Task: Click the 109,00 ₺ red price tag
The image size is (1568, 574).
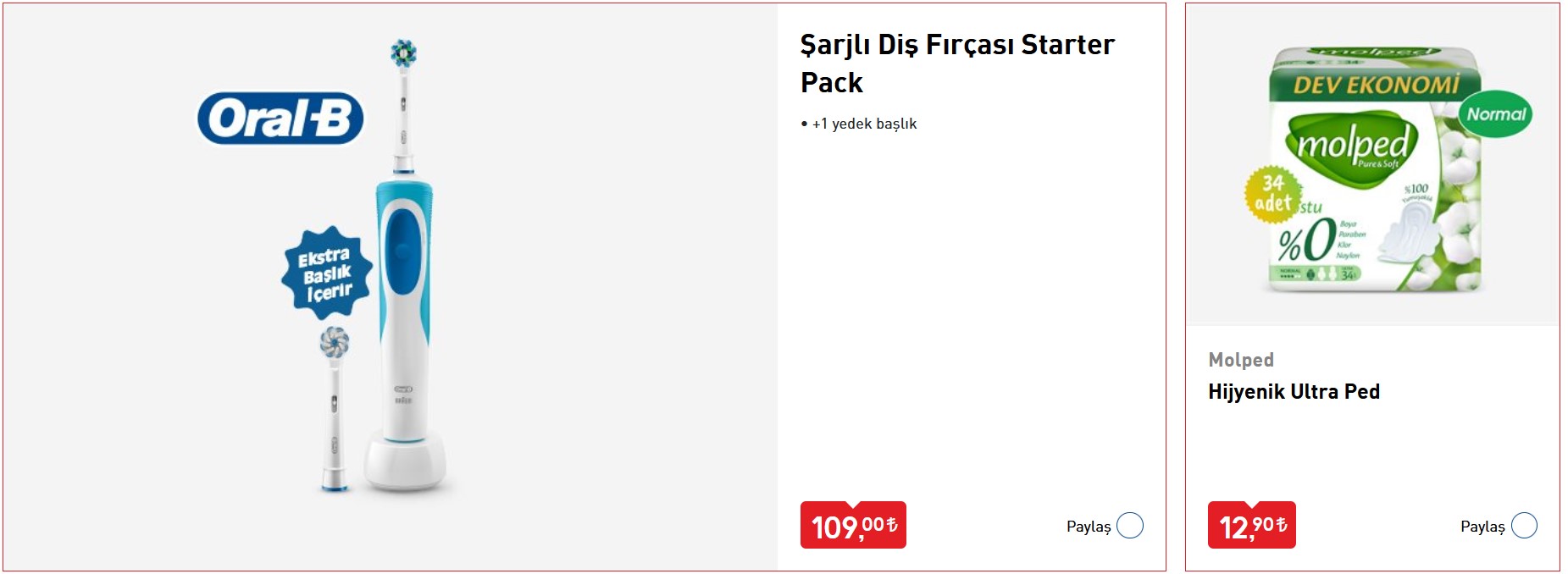Action: (x=853, y=525)
